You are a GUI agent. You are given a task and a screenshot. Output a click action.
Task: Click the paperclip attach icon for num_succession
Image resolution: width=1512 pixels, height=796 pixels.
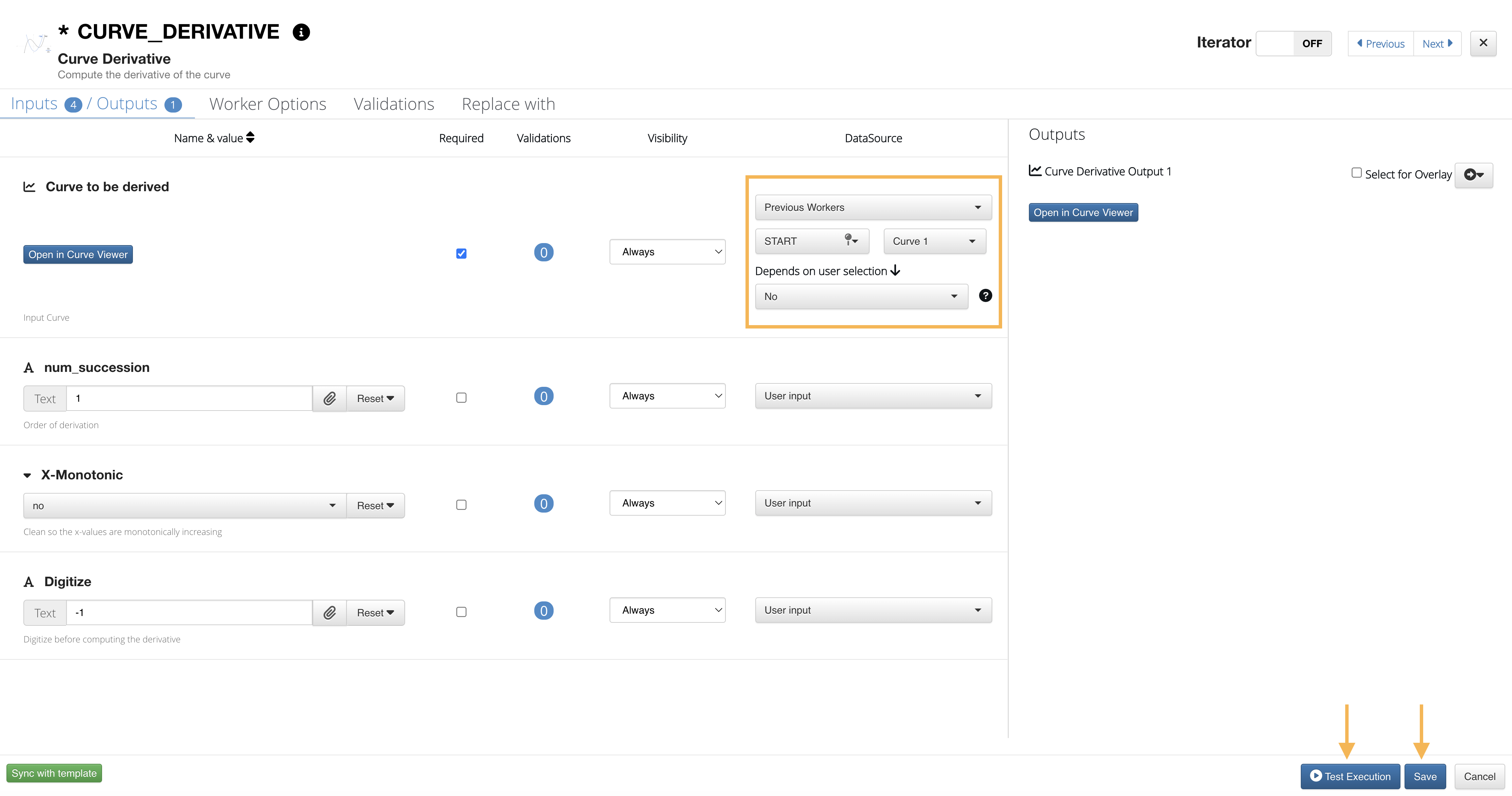[330, 399]
